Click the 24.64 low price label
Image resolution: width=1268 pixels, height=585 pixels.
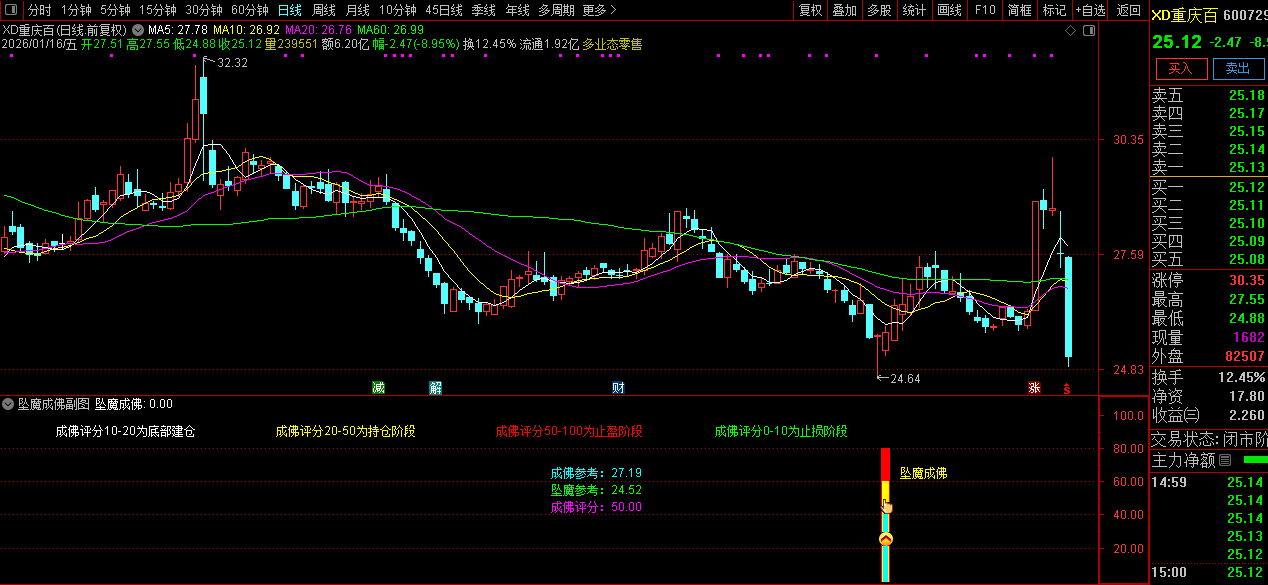[905, 378]
